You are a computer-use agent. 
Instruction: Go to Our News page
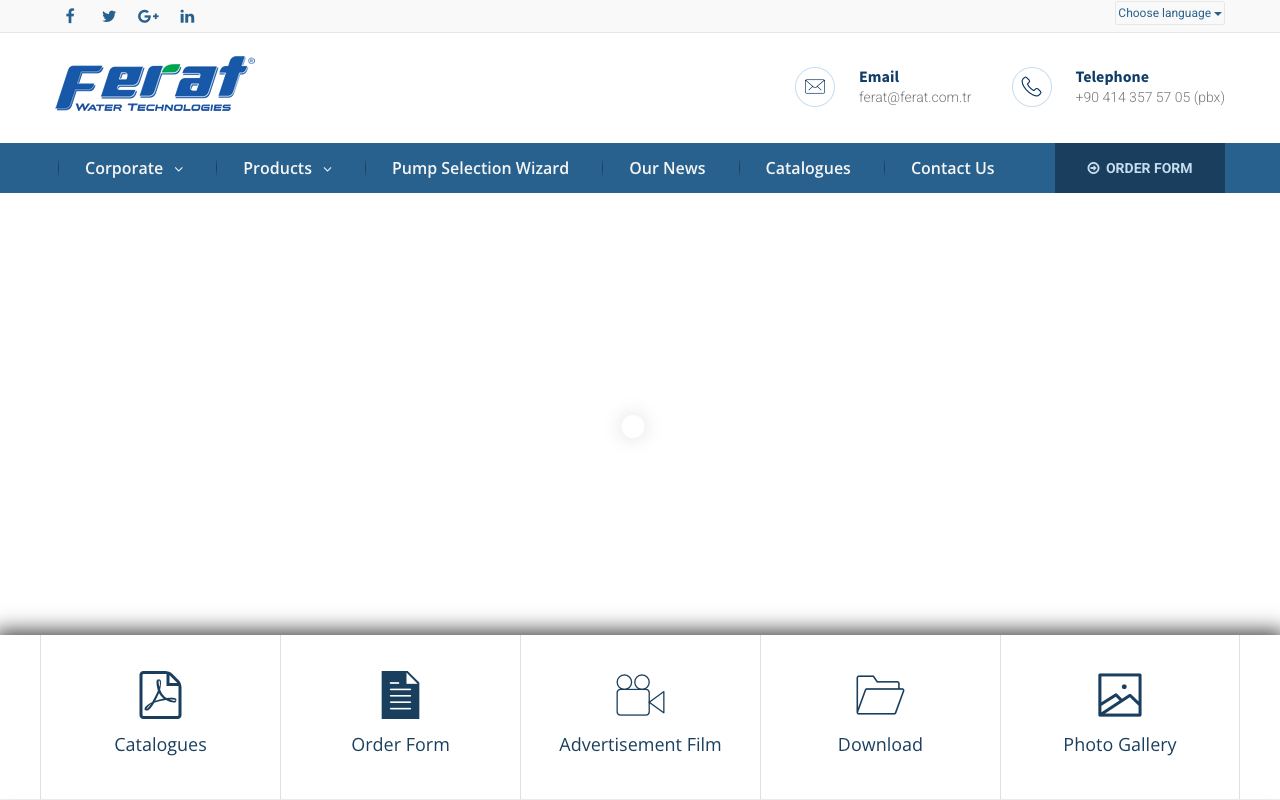[667, 168]
